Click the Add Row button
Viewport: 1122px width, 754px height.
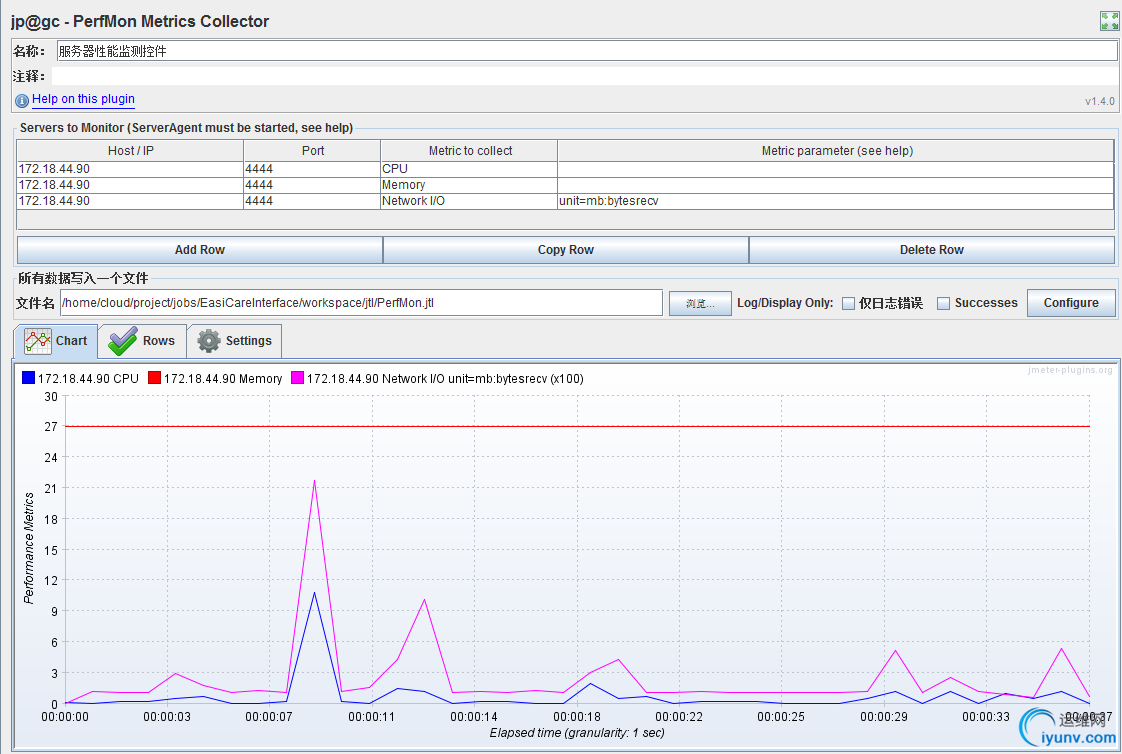(x=200, y=250)
